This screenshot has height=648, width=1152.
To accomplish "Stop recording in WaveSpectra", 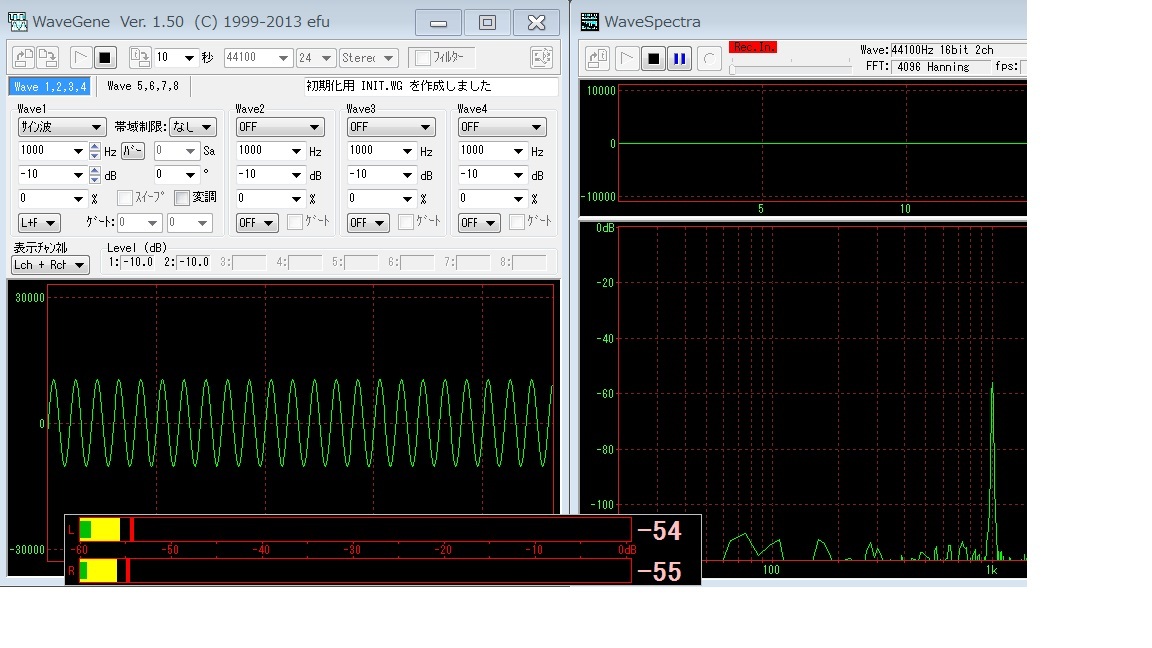I will click(x=653, y=59).
